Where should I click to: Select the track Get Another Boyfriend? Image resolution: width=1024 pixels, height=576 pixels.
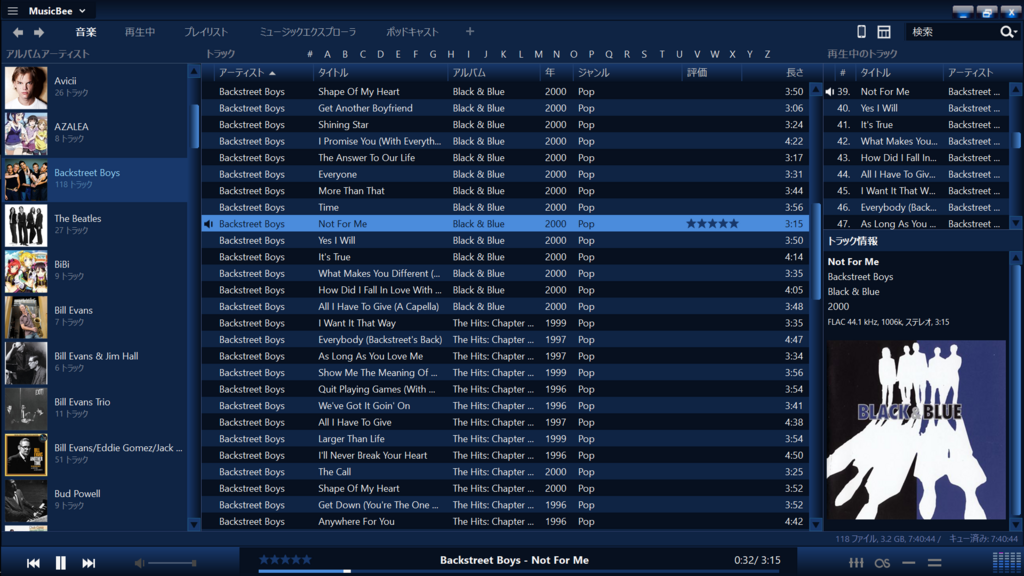[505, 108]
